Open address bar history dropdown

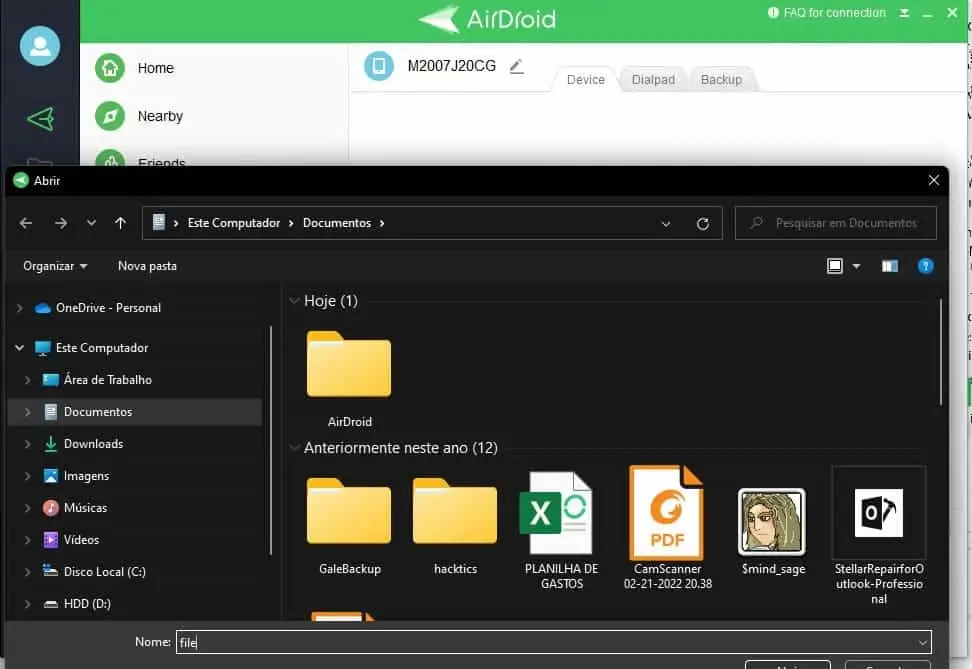[666, 223]
